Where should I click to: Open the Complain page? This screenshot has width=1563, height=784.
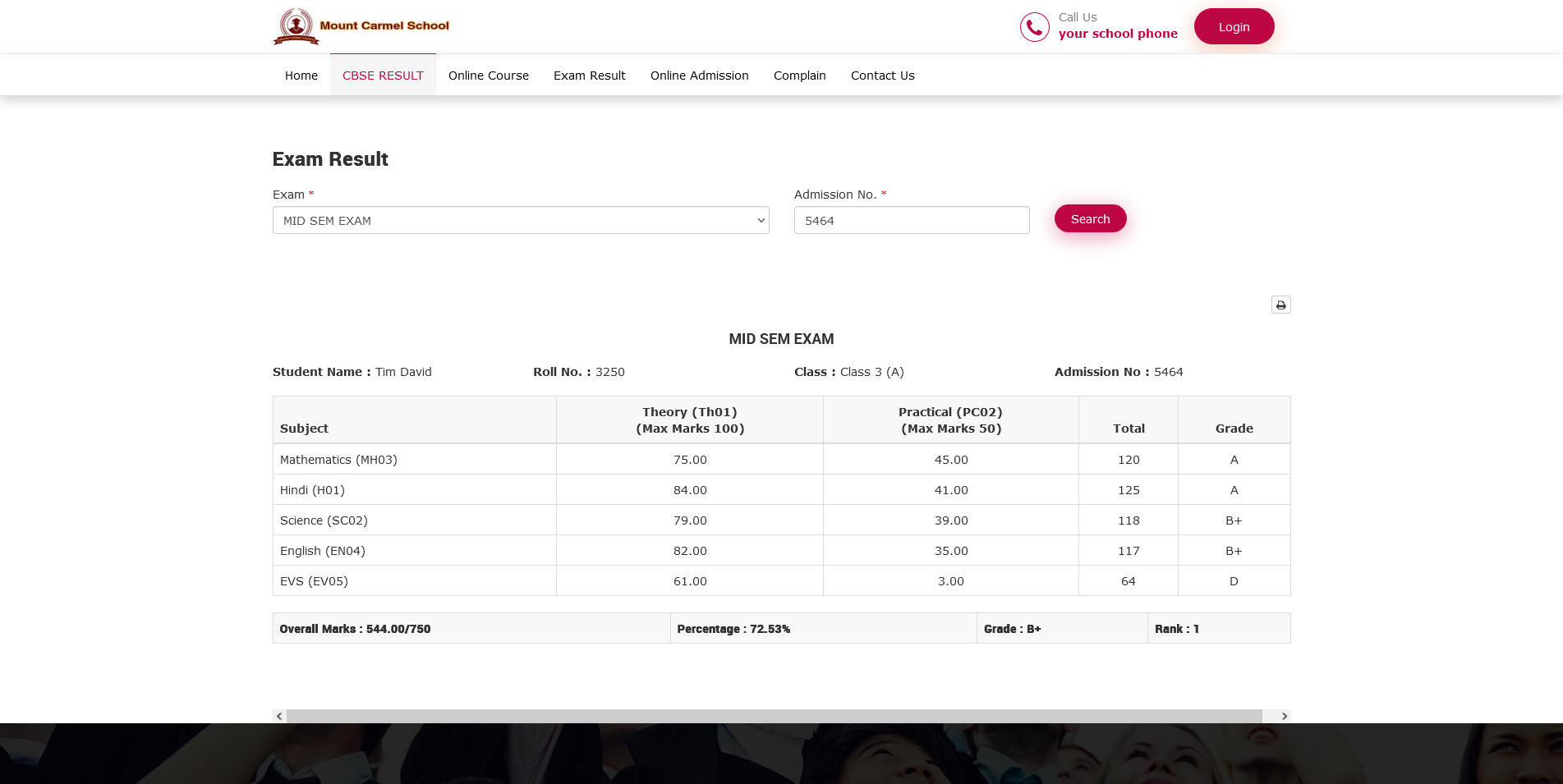click(799, 76)
